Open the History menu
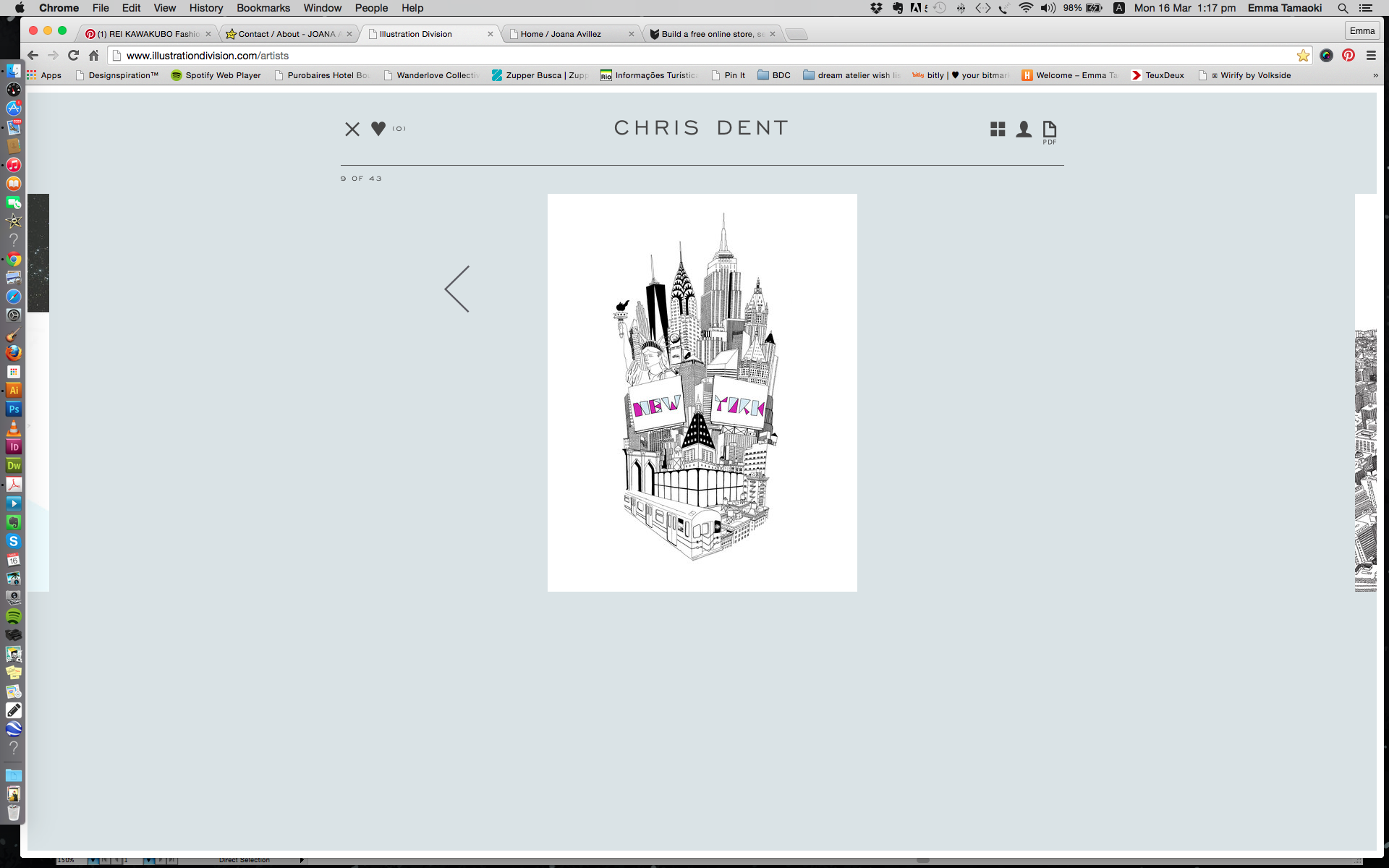 tap(206, 8)
